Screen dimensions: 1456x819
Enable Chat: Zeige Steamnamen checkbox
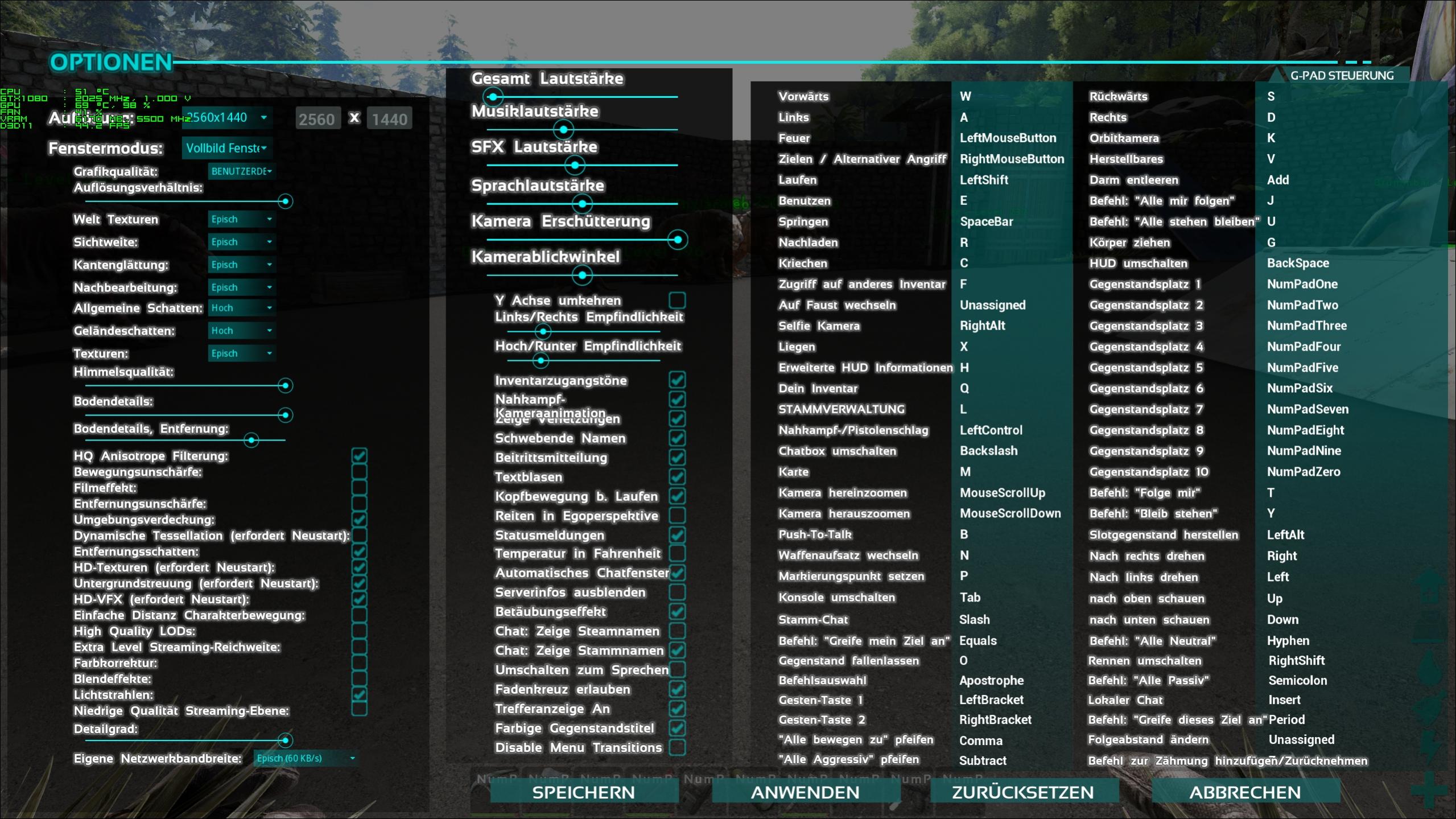coord(677,631)
